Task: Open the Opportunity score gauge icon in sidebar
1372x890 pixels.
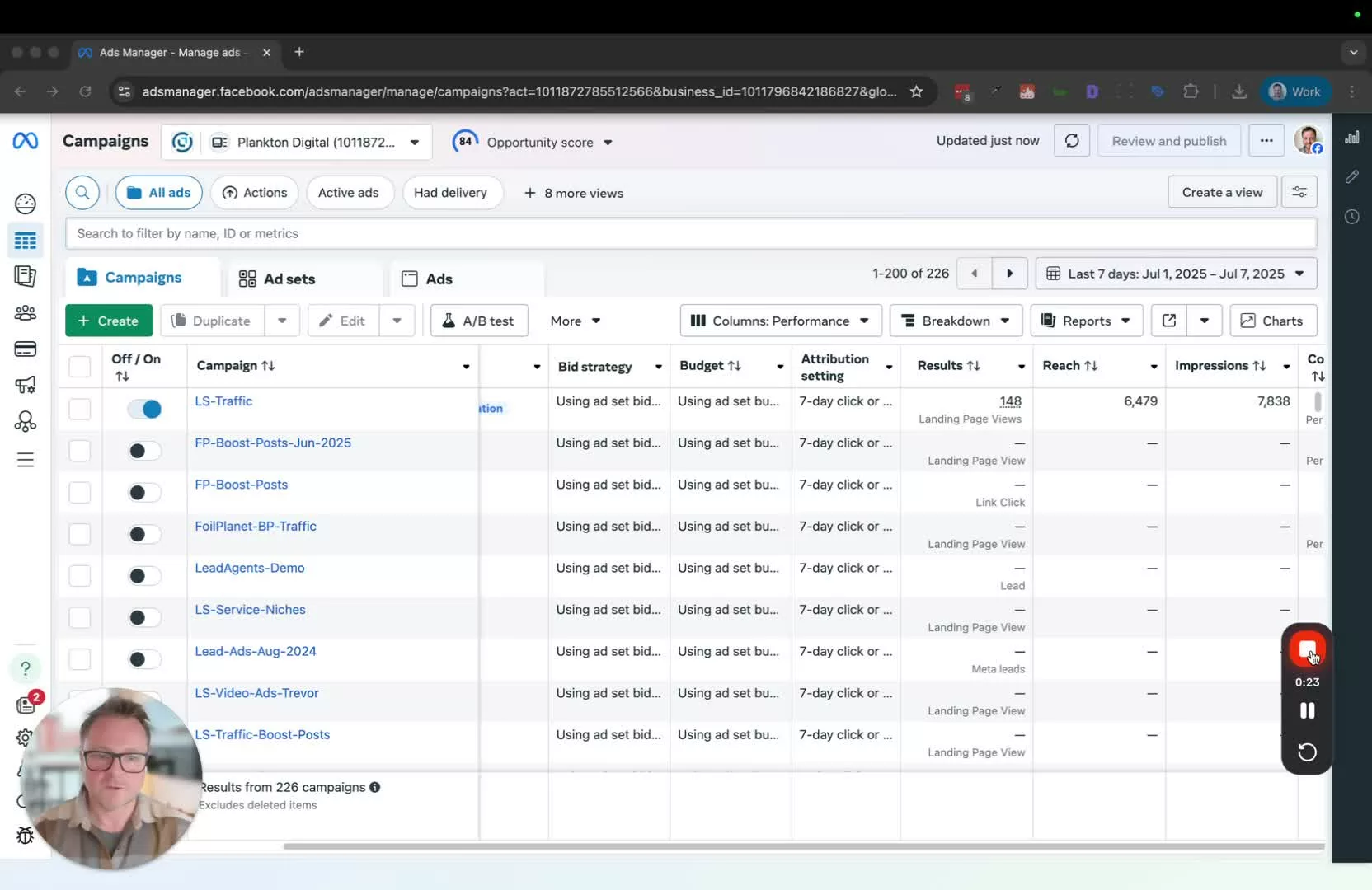Action: click(26, 204)
